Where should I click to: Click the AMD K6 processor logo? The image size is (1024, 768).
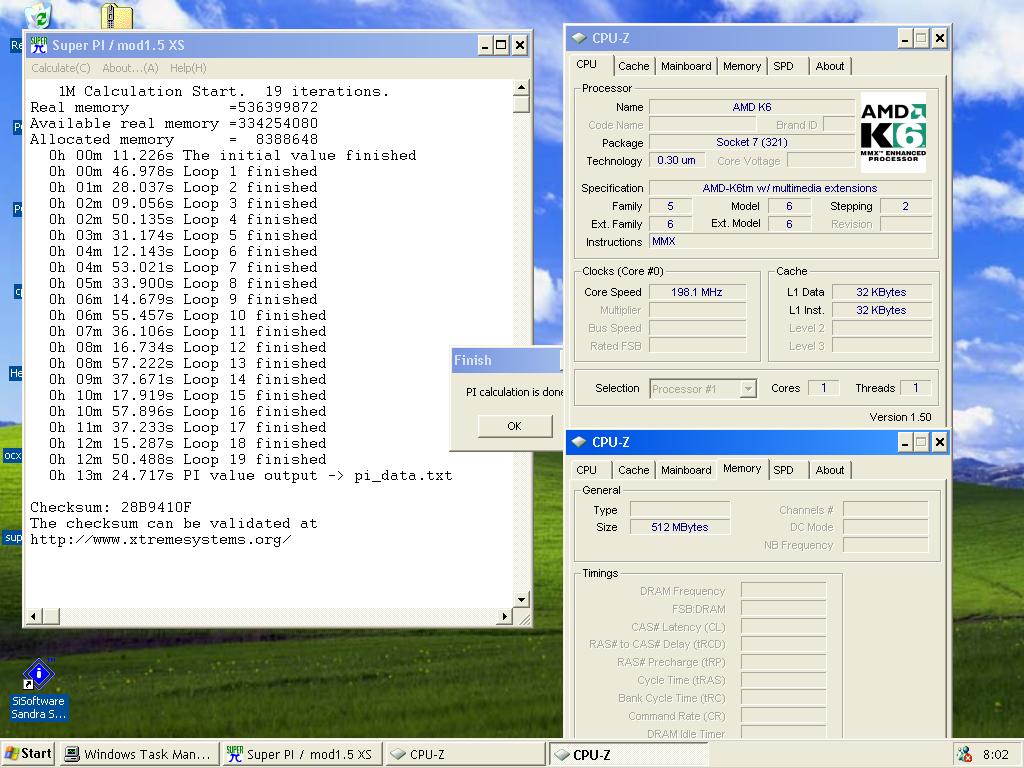tap(893, 133)
